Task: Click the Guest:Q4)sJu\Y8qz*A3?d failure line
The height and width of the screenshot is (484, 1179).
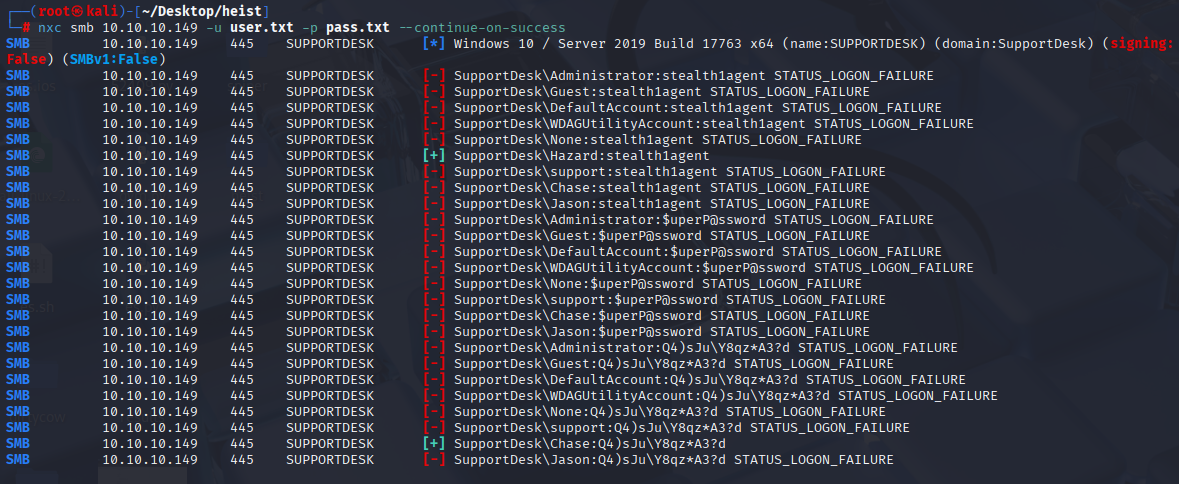Action: tap(674, 364)
